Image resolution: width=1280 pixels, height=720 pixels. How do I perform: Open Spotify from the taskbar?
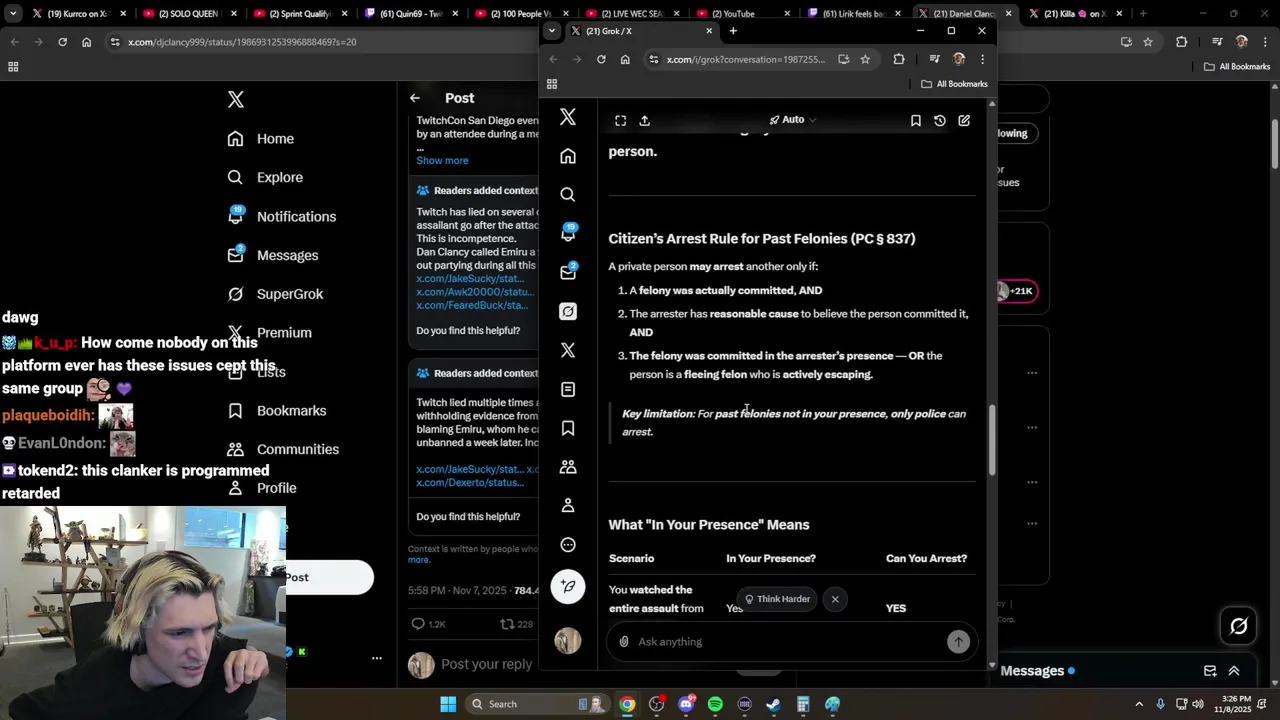pyautogui.click(x=715, y=704)
